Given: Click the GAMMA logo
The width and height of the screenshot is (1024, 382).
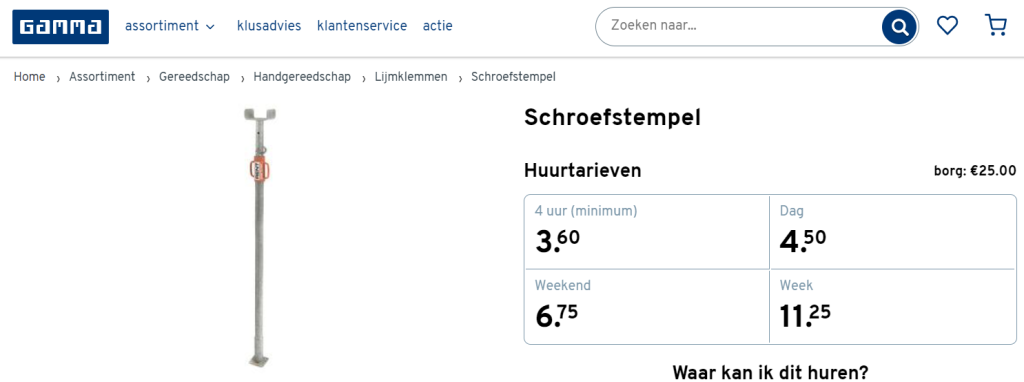Looking at the screenshot, I should 60,27.
